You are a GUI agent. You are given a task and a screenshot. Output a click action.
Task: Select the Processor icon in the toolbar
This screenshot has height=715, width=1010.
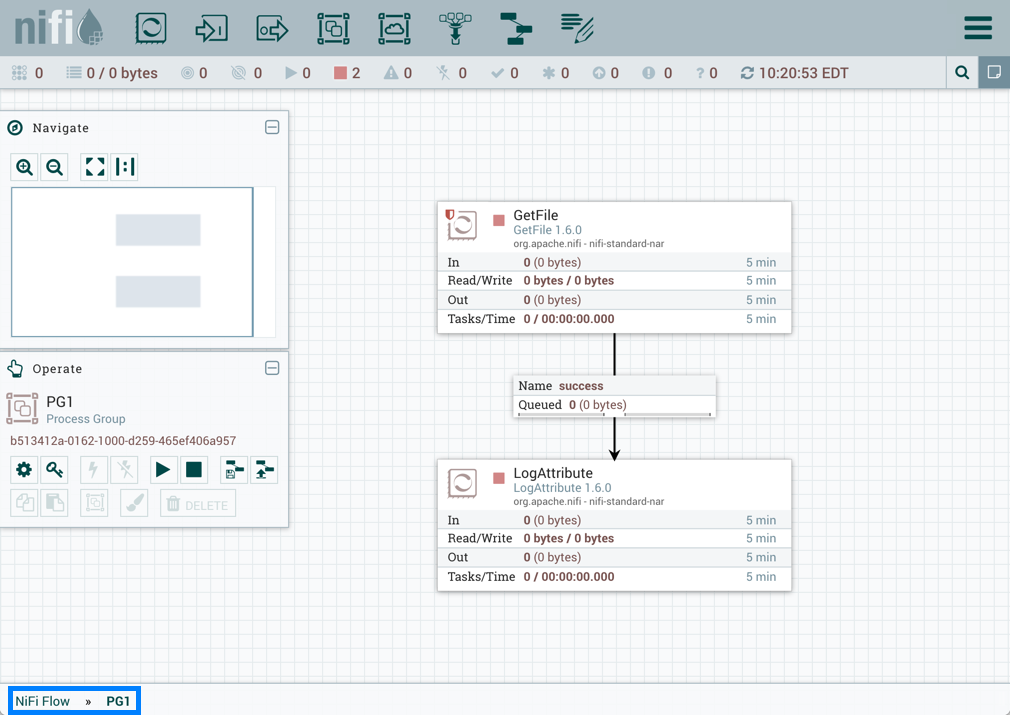pyautogui.click(x=151, y=28)
